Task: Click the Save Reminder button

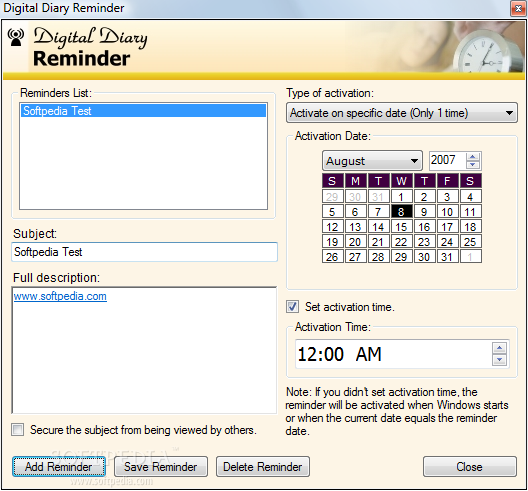Action: tap(161, 467)
